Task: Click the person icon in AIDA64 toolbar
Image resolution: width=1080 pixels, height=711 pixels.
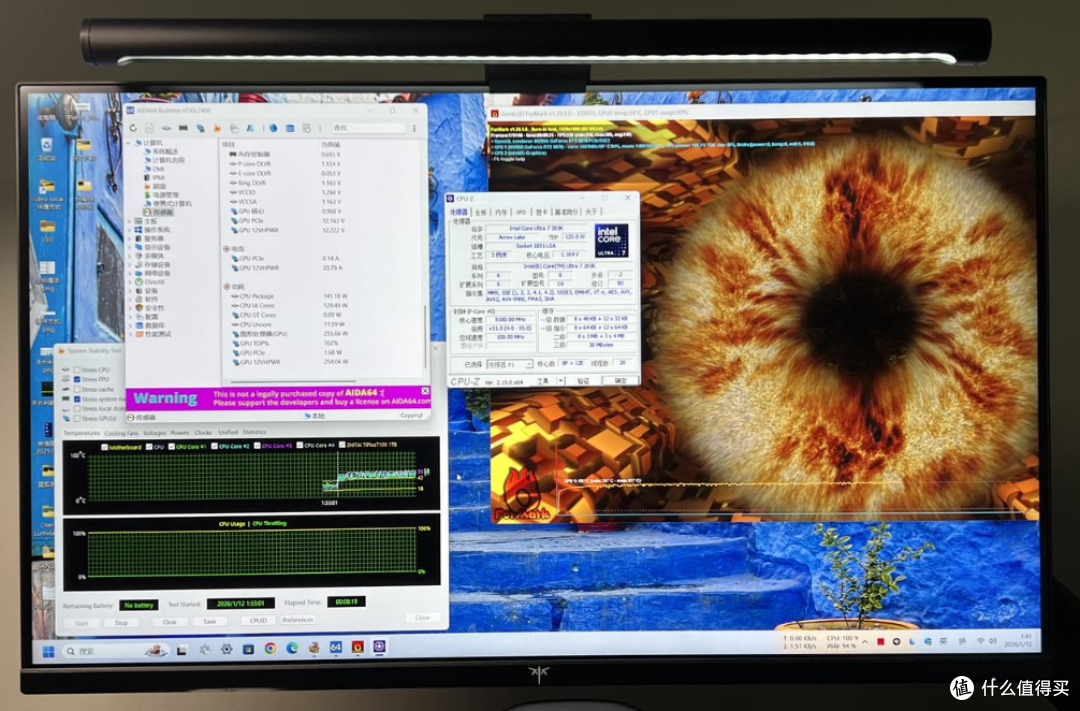Action: coord(250,128)
